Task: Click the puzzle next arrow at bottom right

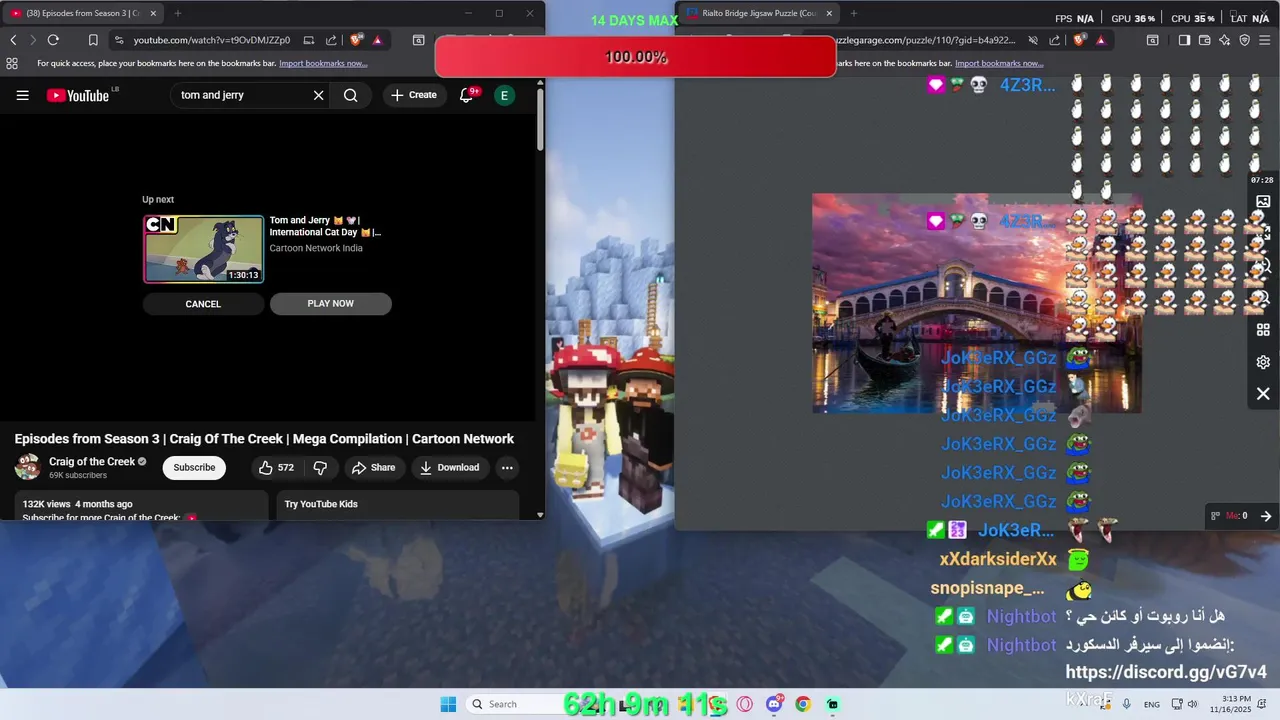Action: 1265,516
